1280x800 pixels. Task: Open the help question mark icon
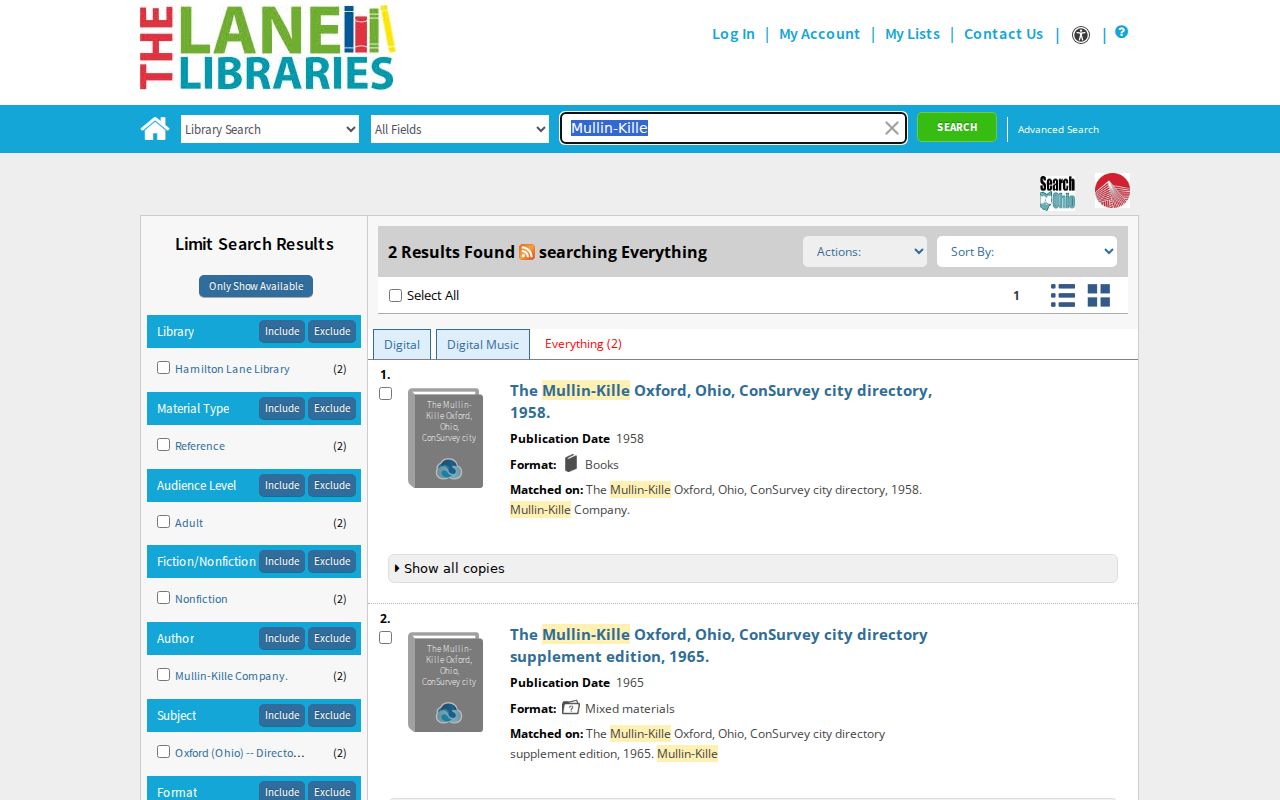pos(1122,32)
